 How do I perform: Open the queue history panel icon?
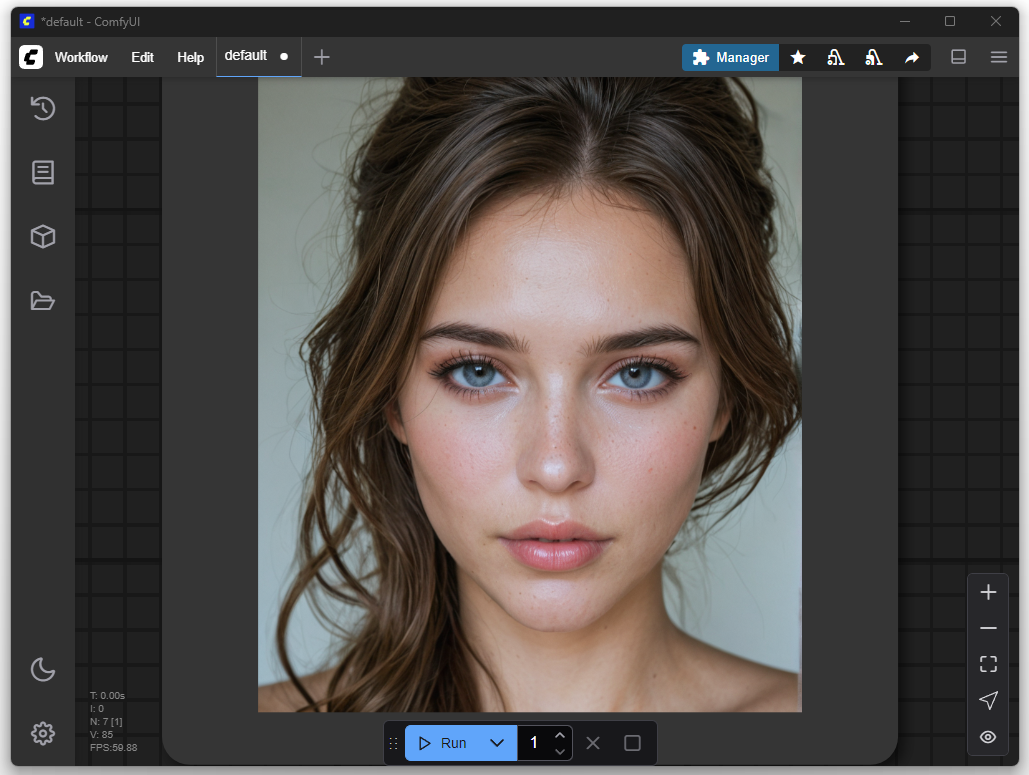tap(42, 108)
